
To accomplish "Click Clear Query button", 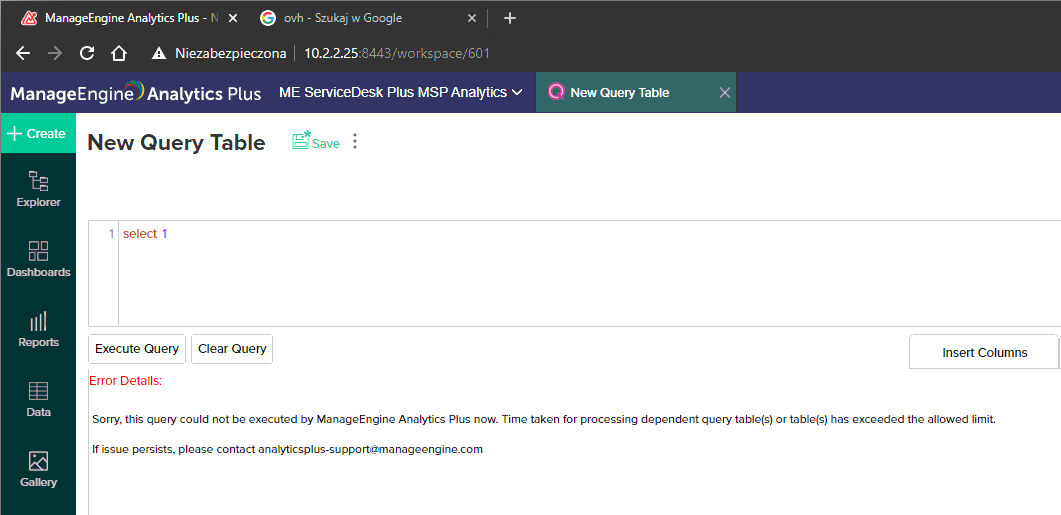I will point(232,349).
